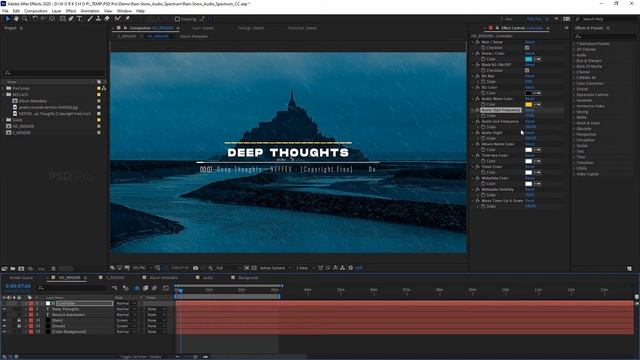The width and height of the screenshot is (640, 360).
Task: Open the composition mini-flowchart icon
Action: [x=115, y=288]
